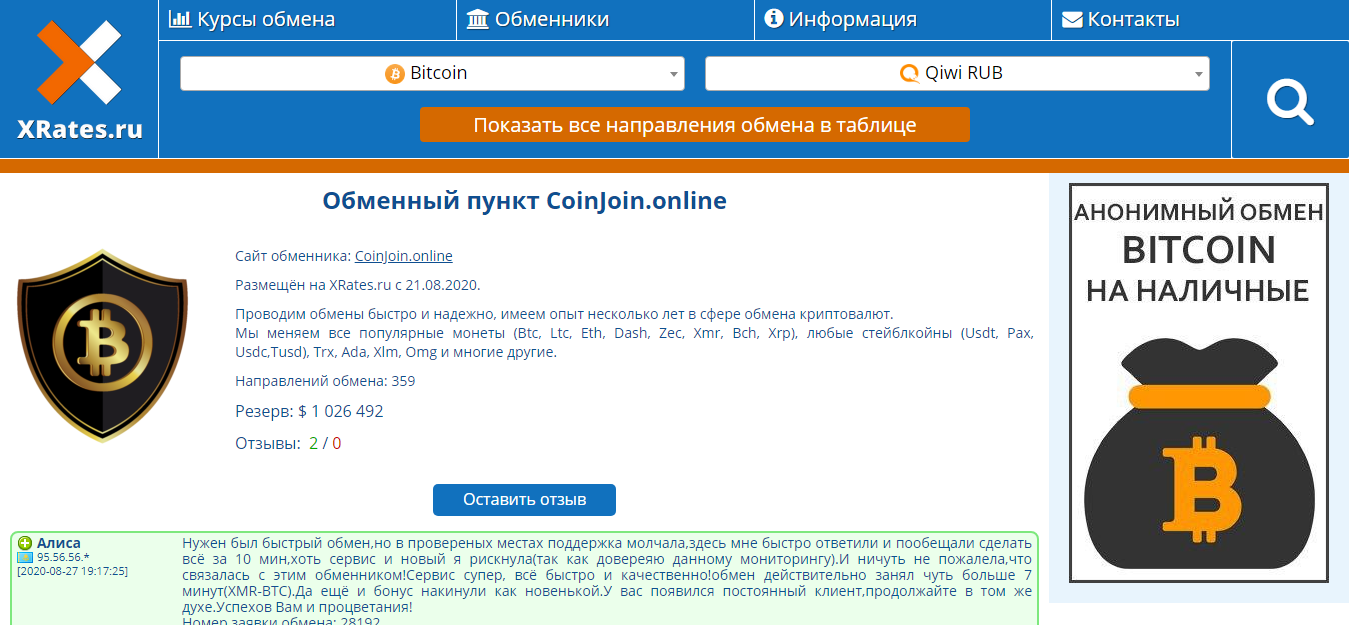The width and height of the screenshot is (1349, 625).
Task: Click the positive reviews count 2
Action: tap(313, 443)
